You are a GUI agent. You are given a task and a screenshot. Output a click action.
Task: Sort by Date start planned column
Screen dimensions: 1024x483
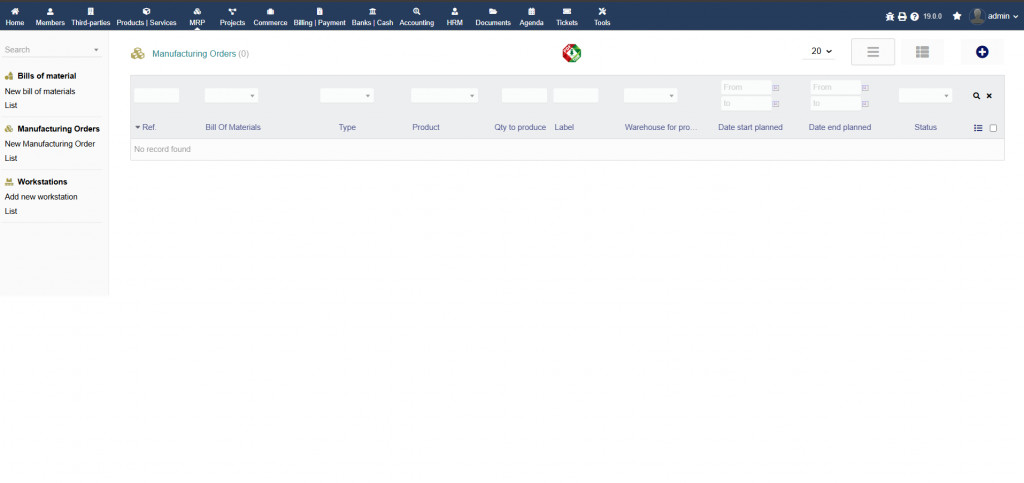tap(750, 127)
